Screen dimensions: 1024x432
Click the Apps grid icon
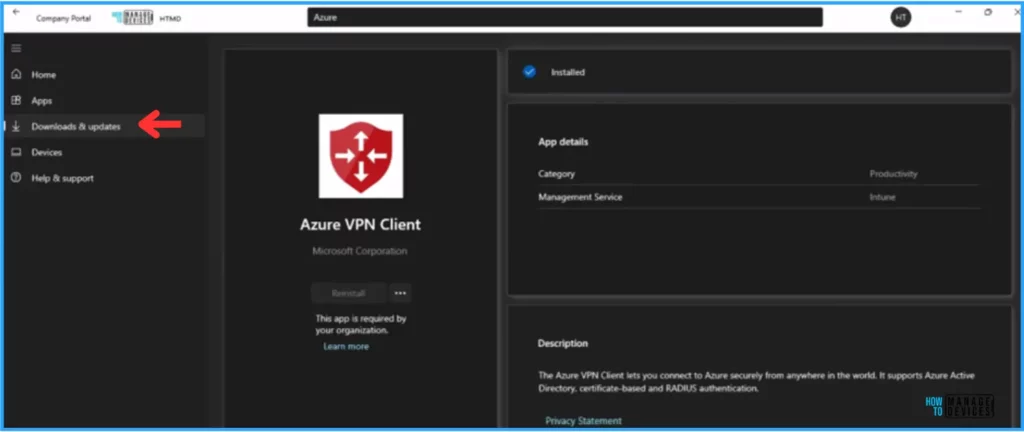pyautogui.click(x=16, y=100)
